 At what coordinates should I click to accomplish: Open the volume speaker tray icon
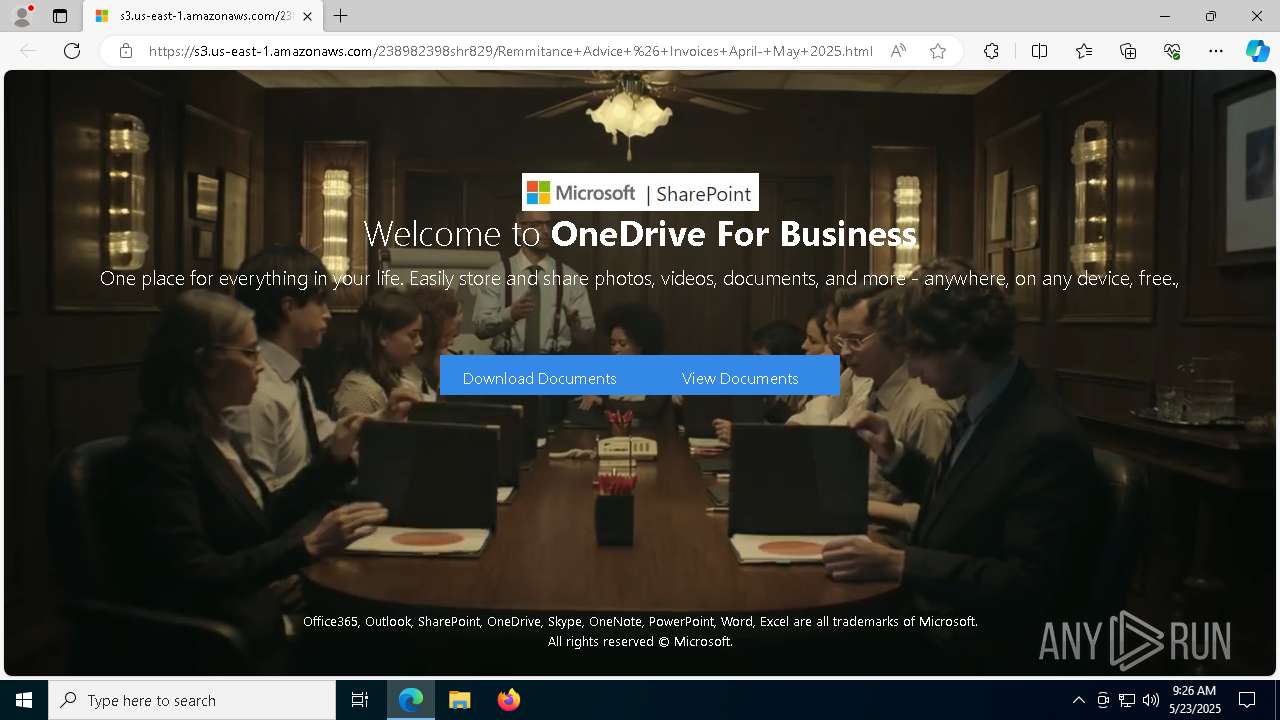1151,700
